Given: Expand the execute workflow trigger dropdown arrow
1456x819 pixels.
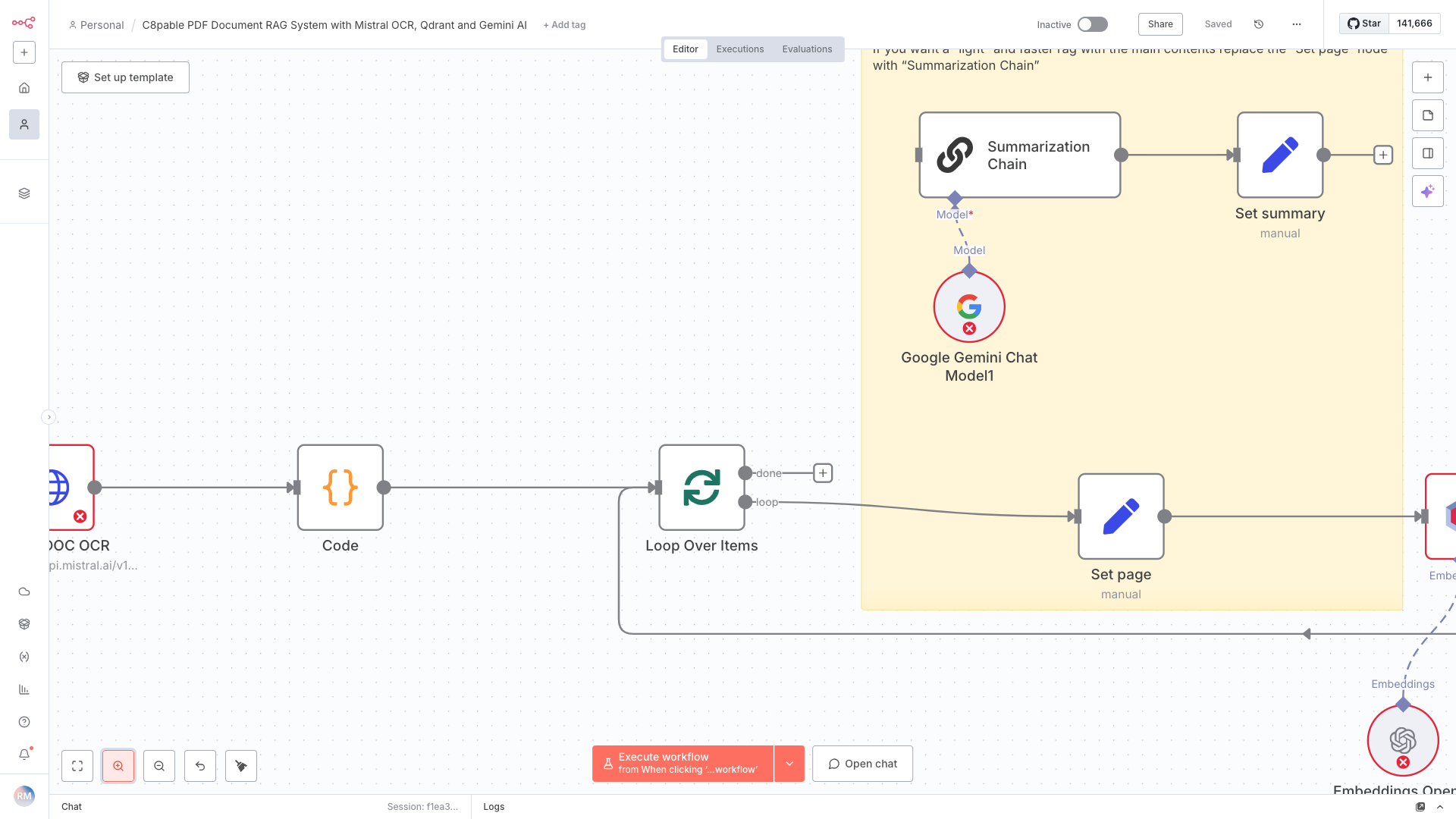Looking at the screenshot, I should (789, 764).
